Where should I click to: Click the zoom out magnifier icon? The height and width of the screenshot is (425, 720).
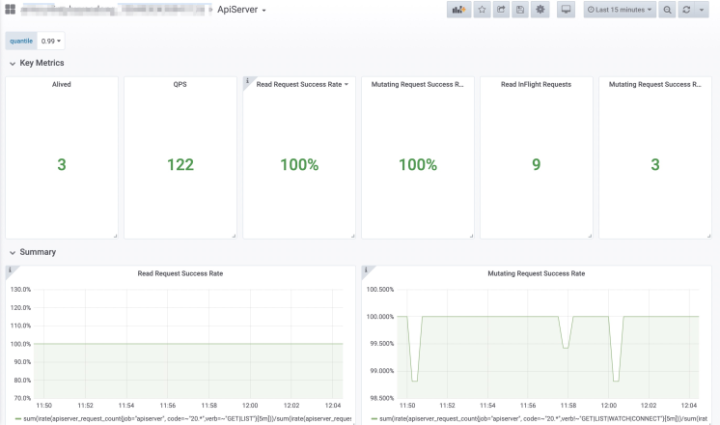[667, 10]
